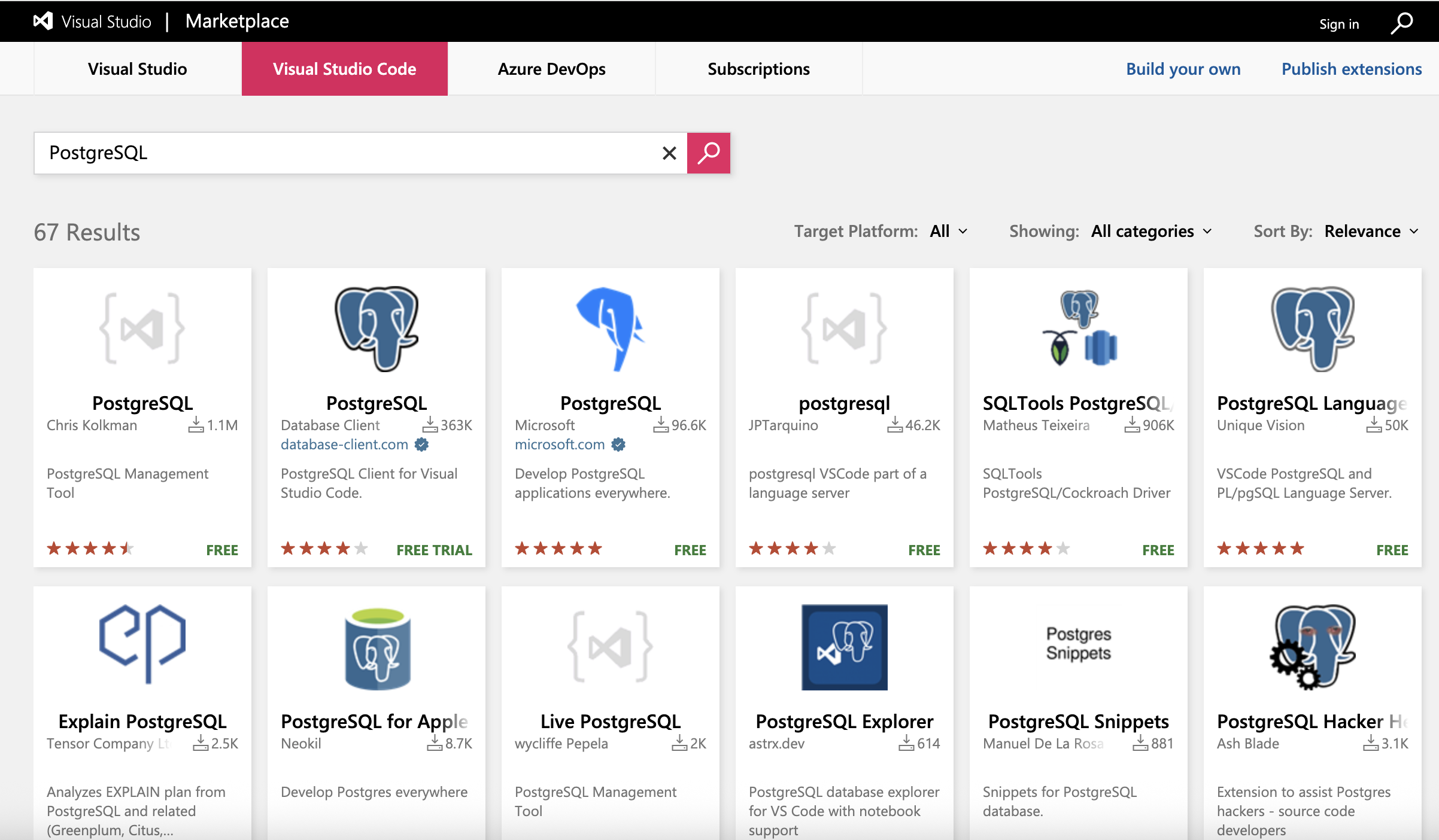Open the Build your own link

pyautogui.click(x=1183, y=69)
